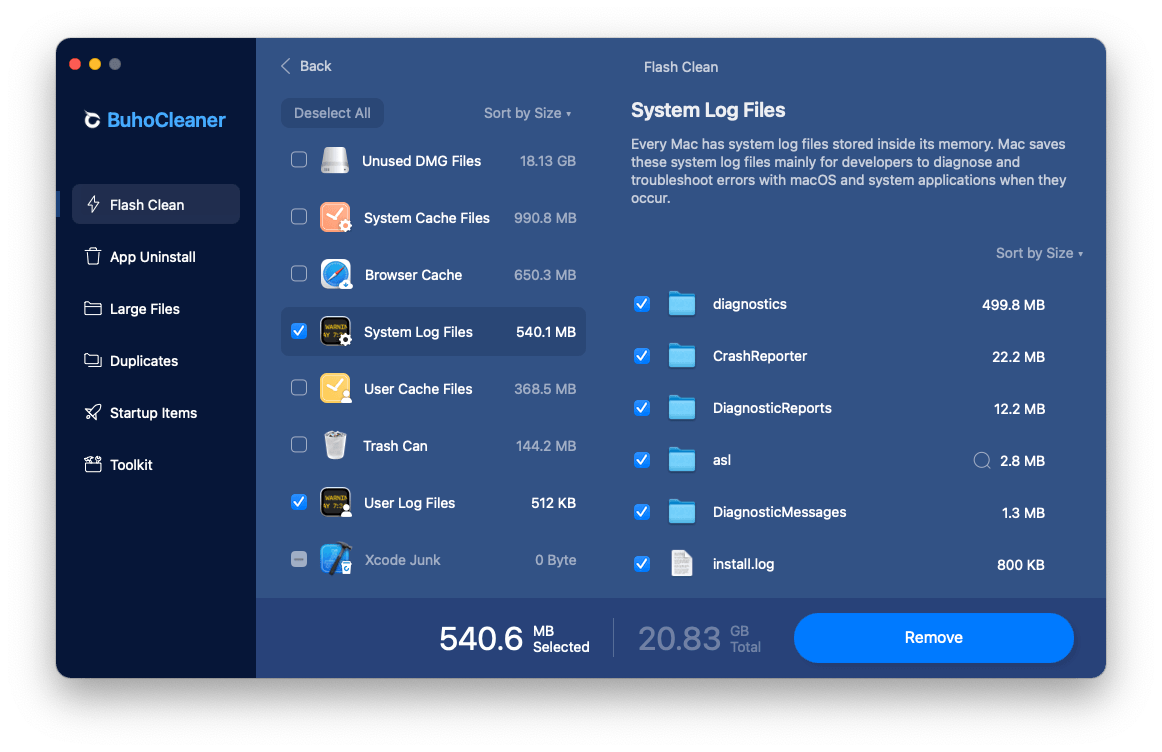Click the 540.6 MB Selected total
The height and width of the screenshot is (752, 1162).
click(514, 638)
